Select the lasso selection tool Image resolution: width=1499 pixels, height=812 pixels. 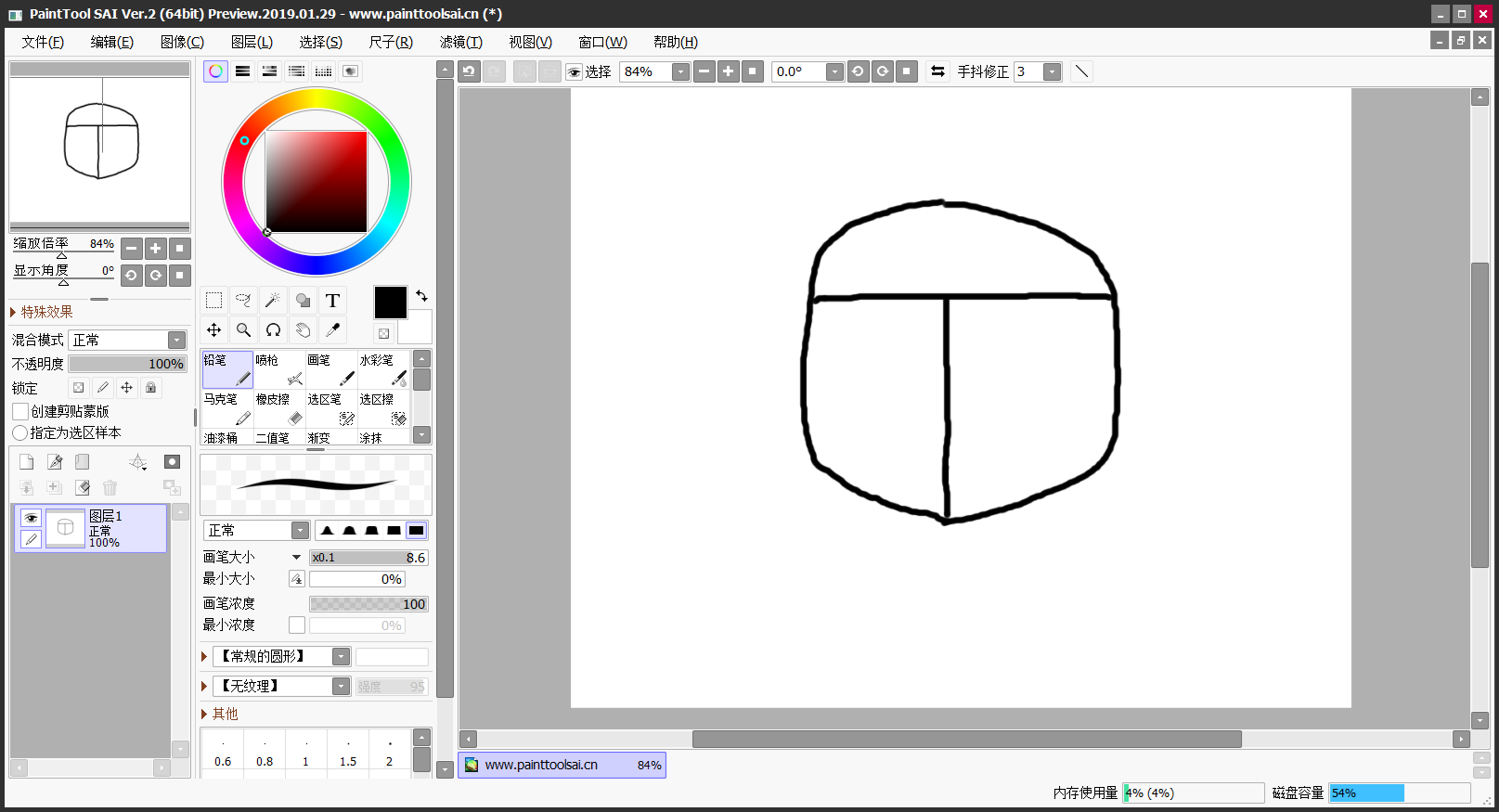(x=243, y=300)
